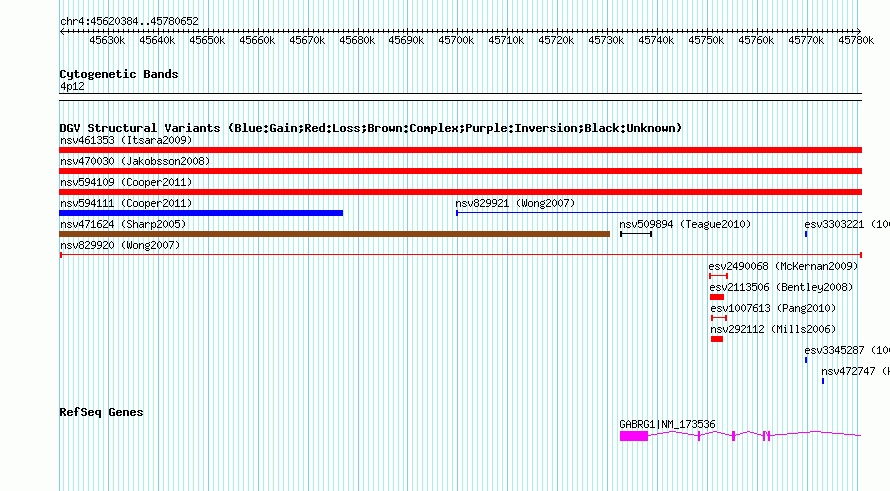Click the esv3345287 blue variant marker
Screen dimensions: 890x491
pyautogui.click(x=806, y=360)
